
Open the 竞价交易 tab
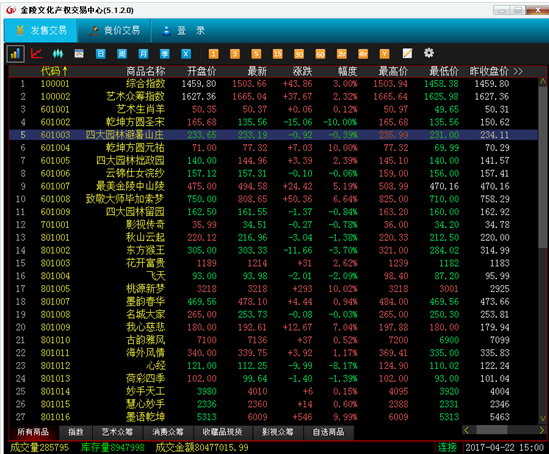pos(114,31)
